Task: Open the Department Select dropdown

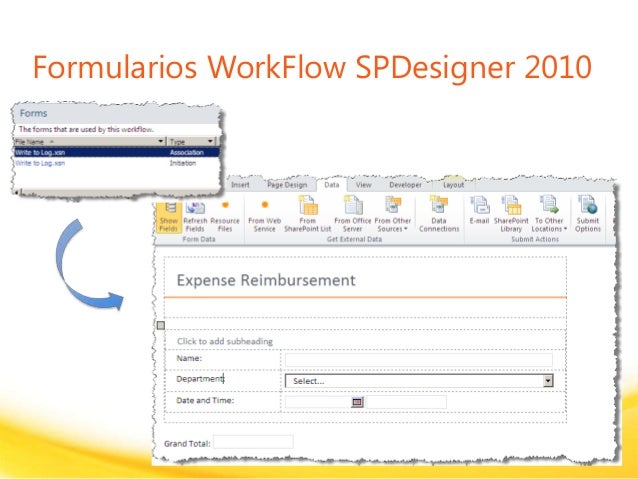Action: tap(419, 381)
